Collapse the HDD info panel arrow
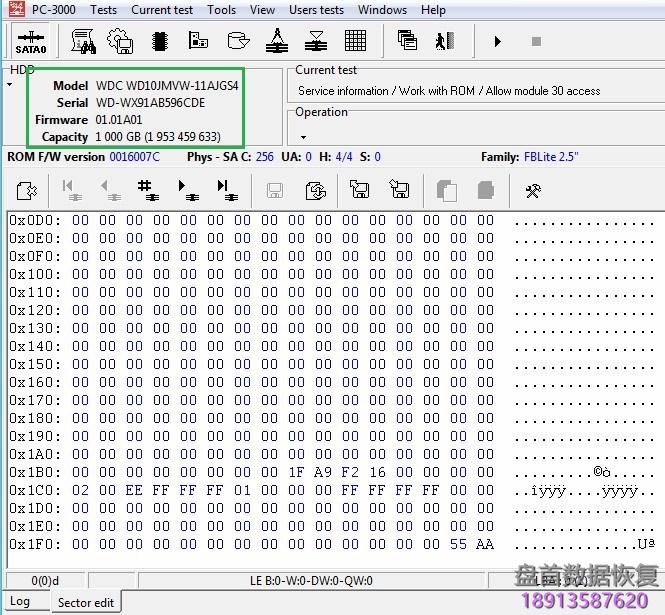The image size is (665, 615). click(10, 85)
